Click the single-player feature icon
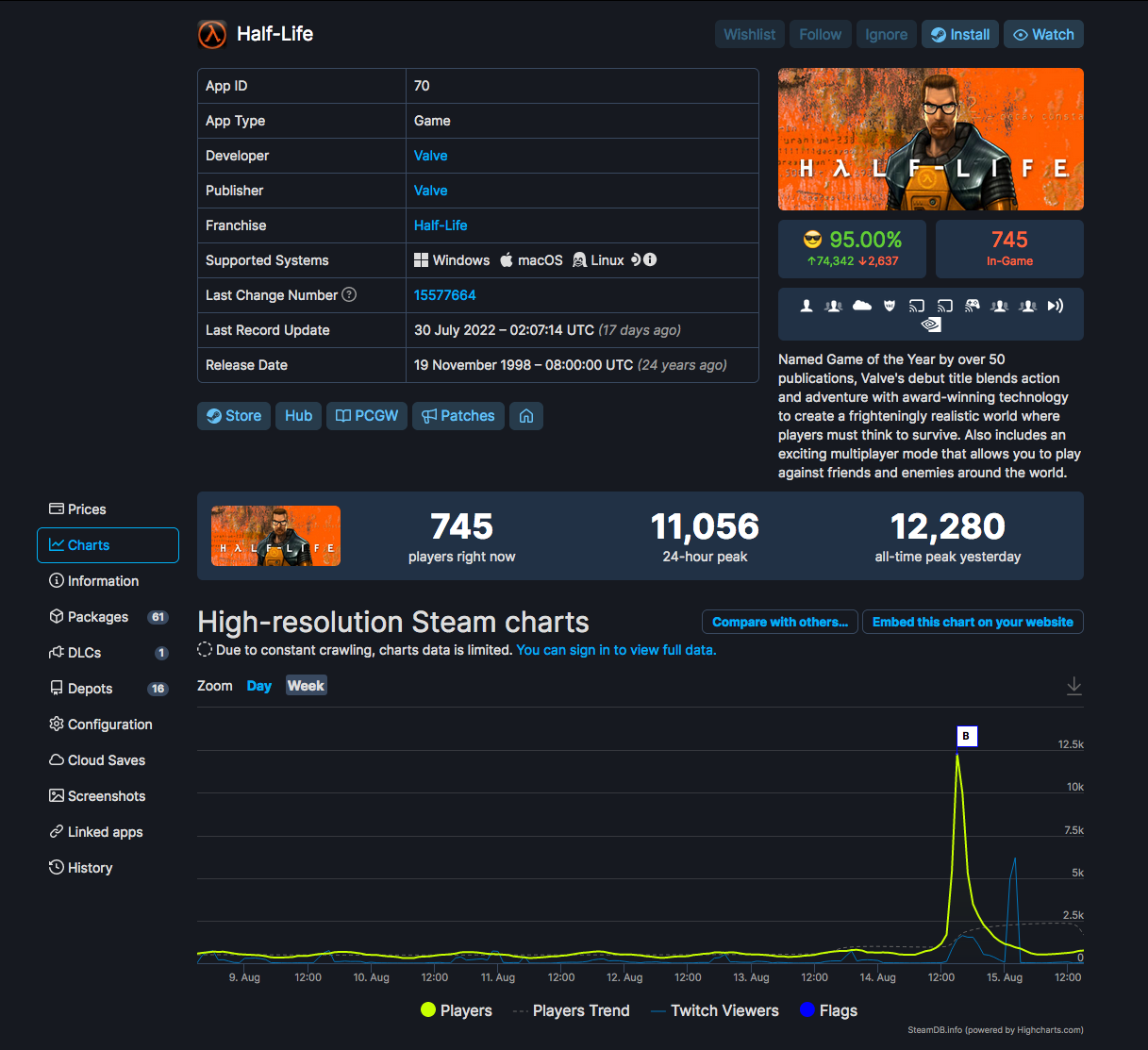This screenshot has width=1148, height=1050. [807, 306]
